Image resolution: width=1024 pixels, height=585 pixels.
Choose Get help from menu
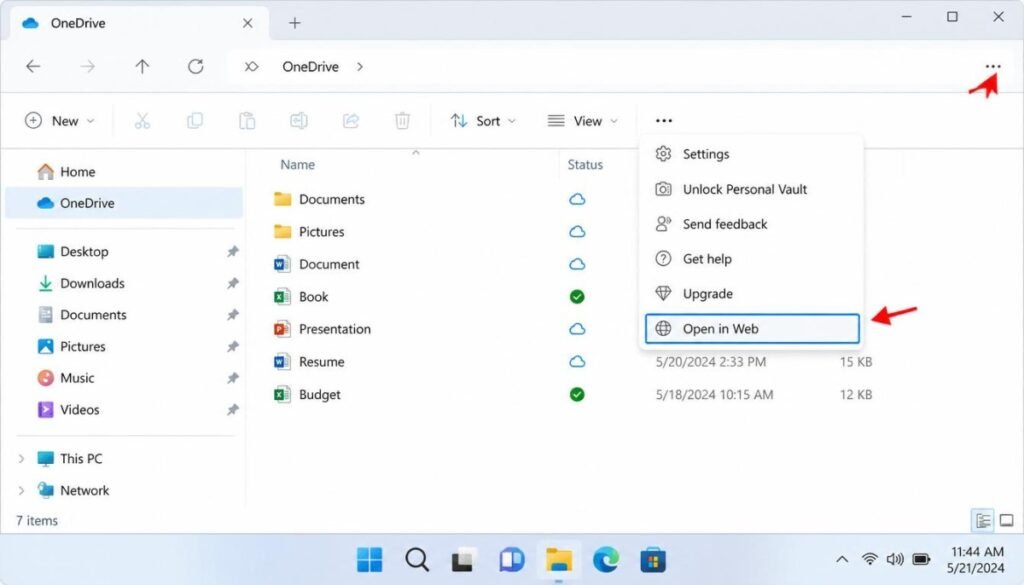tap(752, 259)
